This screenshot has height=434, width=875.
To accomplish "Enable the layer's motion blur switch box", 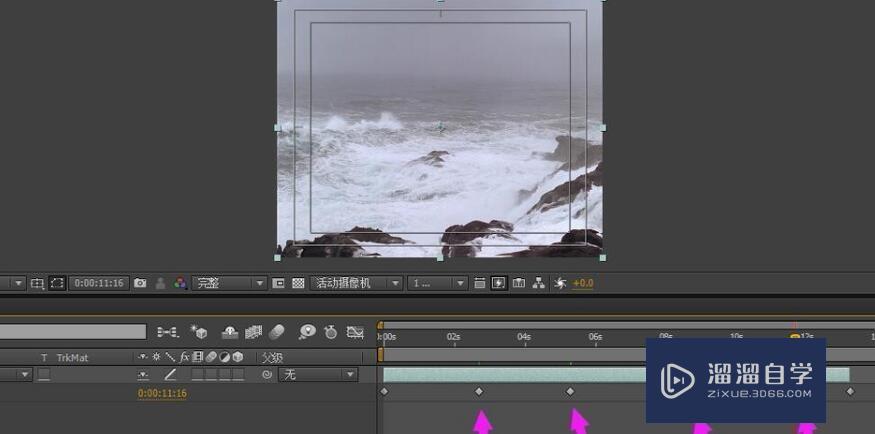I will tap(211, 375).
